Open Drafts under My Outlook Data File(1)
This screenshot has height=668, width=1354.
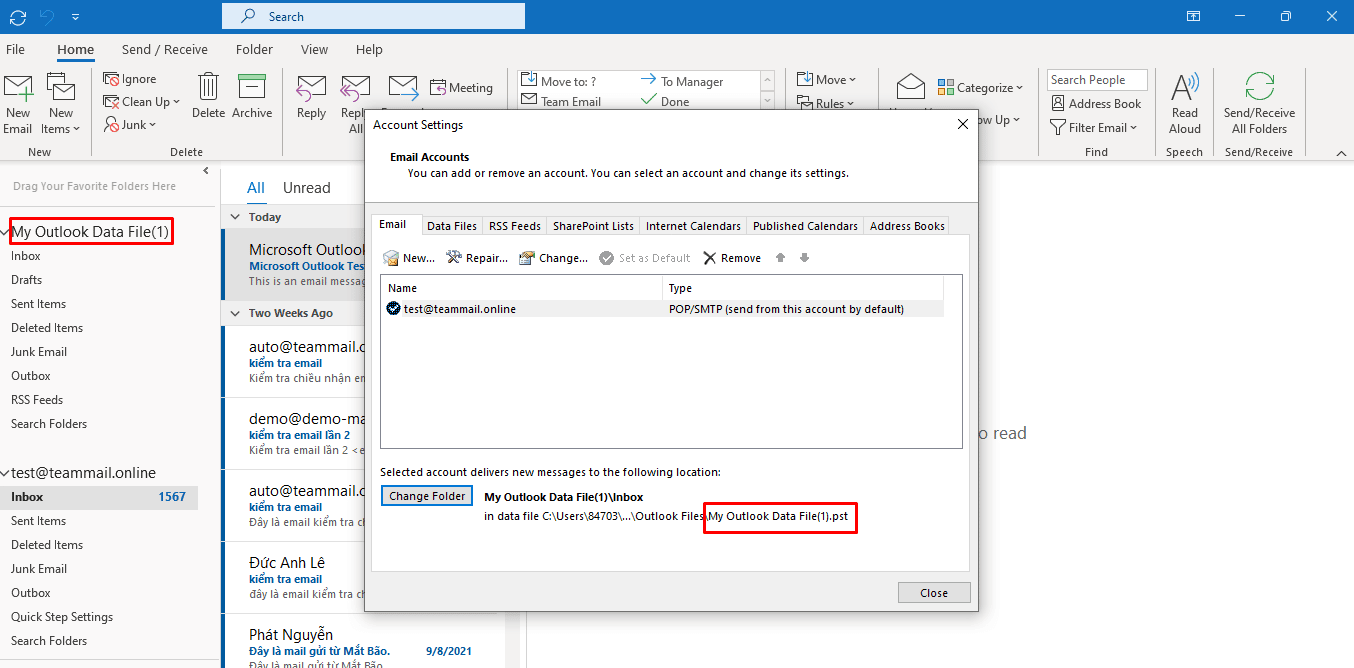[x=27, y=280]
